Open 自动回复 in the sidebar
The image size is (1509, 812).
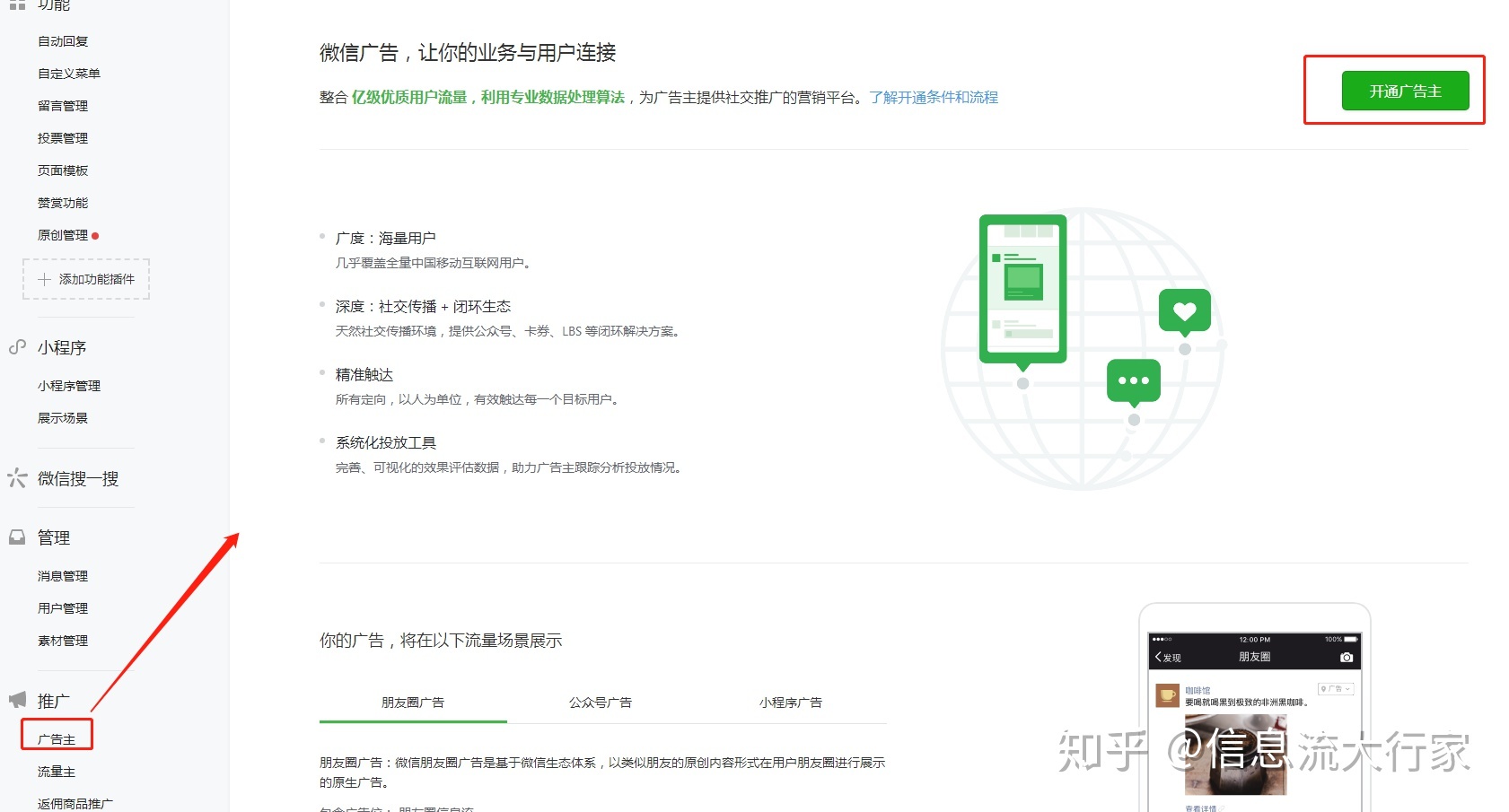pos(63,41)
